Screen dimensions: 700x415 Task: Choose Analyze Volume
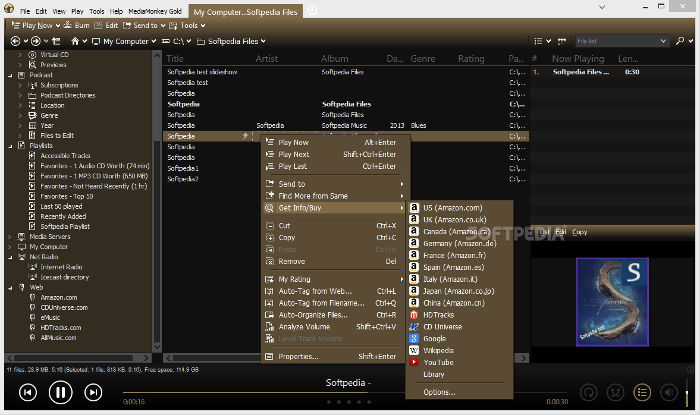[335, 327]
